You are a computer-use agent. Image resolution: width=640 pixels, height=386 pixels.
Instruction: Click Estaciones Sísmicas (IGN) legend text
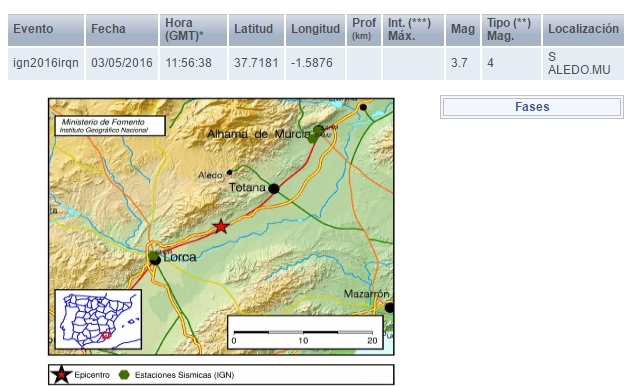point(184,375)
